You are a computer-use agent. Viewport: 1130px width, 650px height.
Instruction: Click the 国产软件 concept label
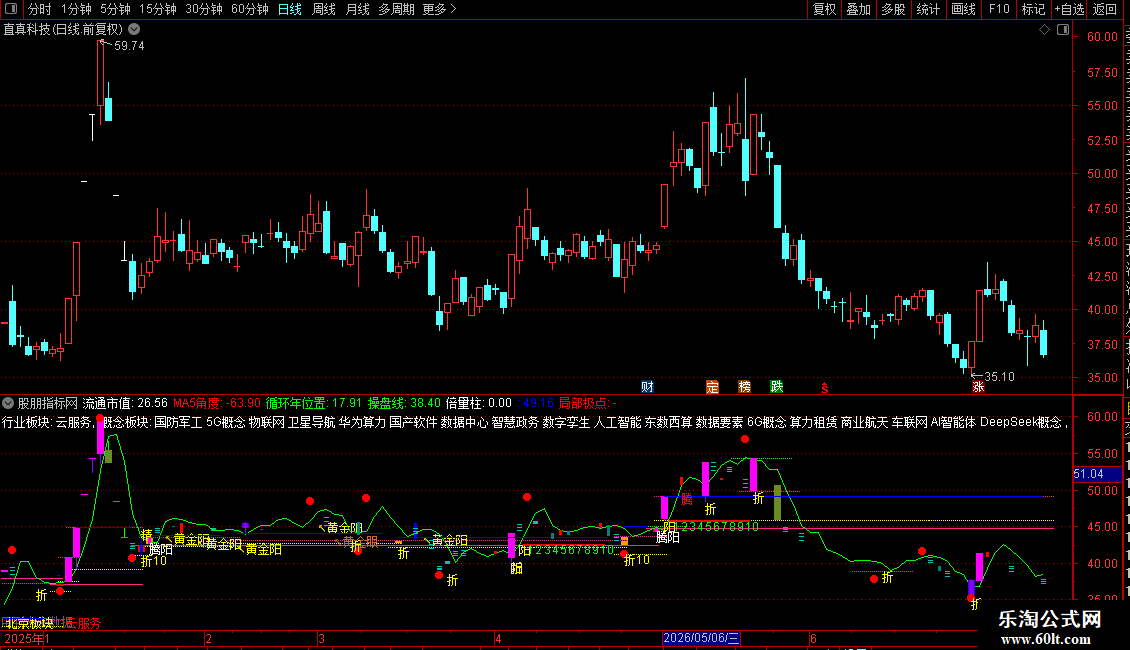tap(413, 422)
